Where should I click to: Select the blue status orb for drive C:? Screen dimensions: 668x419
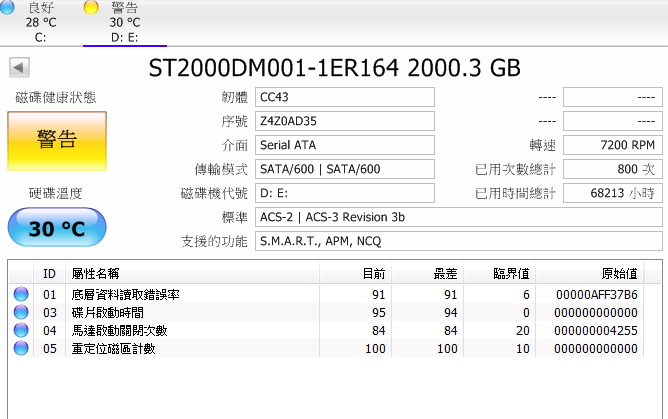[7, 7]
